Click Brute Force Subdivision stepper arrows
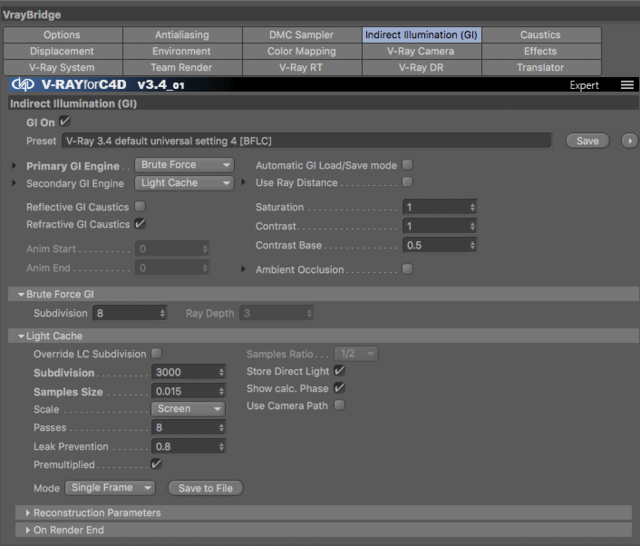Viewport: 640px width, 546px height. [162, 313]
